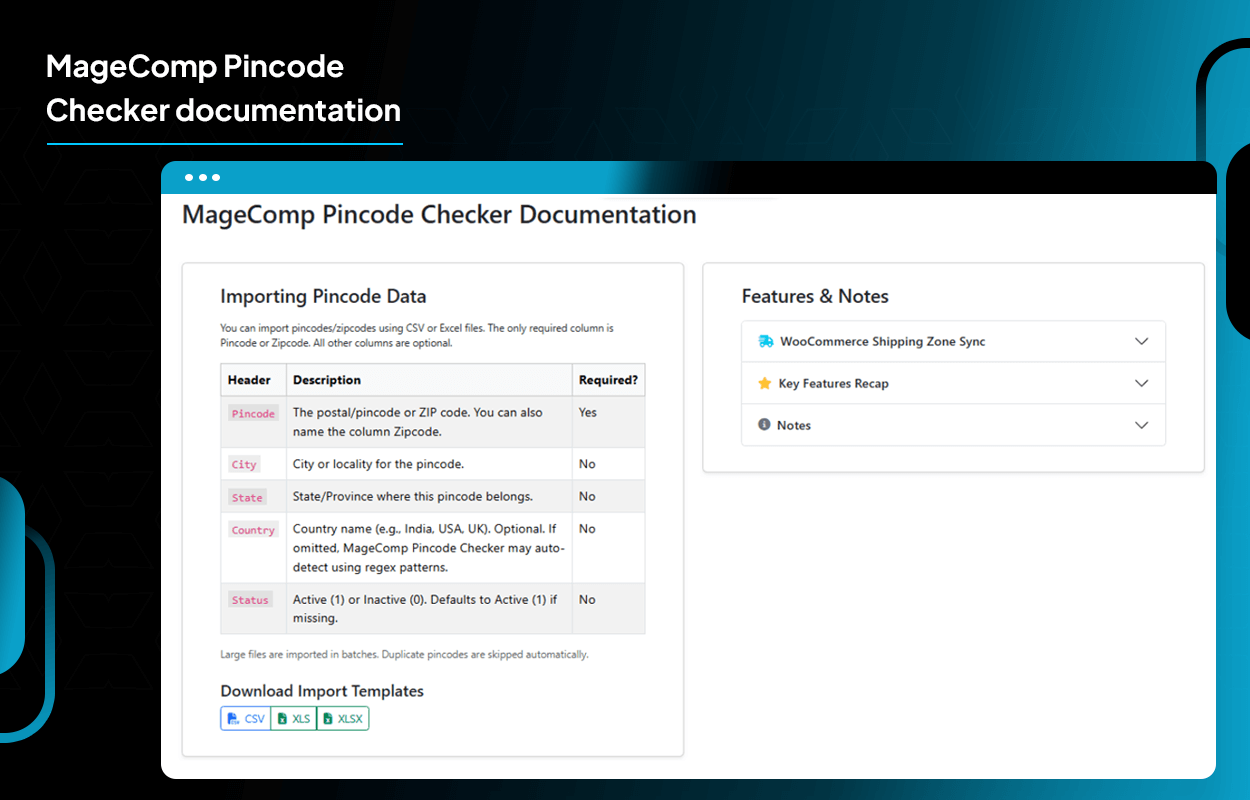Viewport: 1250px width, 800px height.
Task: Click the CSV file icon on the download button
Action: coord(232,718)
